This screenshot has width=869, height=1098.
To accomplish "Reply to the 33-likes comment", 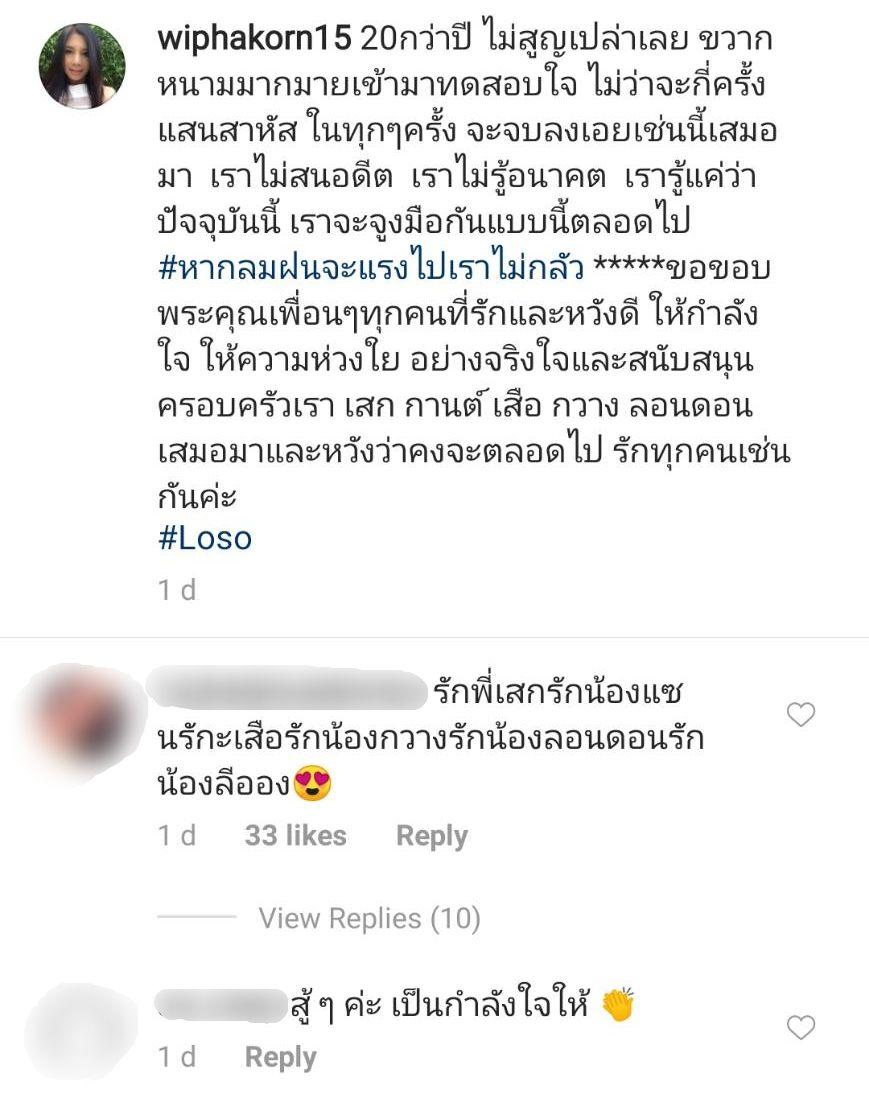I will (x=431, y=836).
